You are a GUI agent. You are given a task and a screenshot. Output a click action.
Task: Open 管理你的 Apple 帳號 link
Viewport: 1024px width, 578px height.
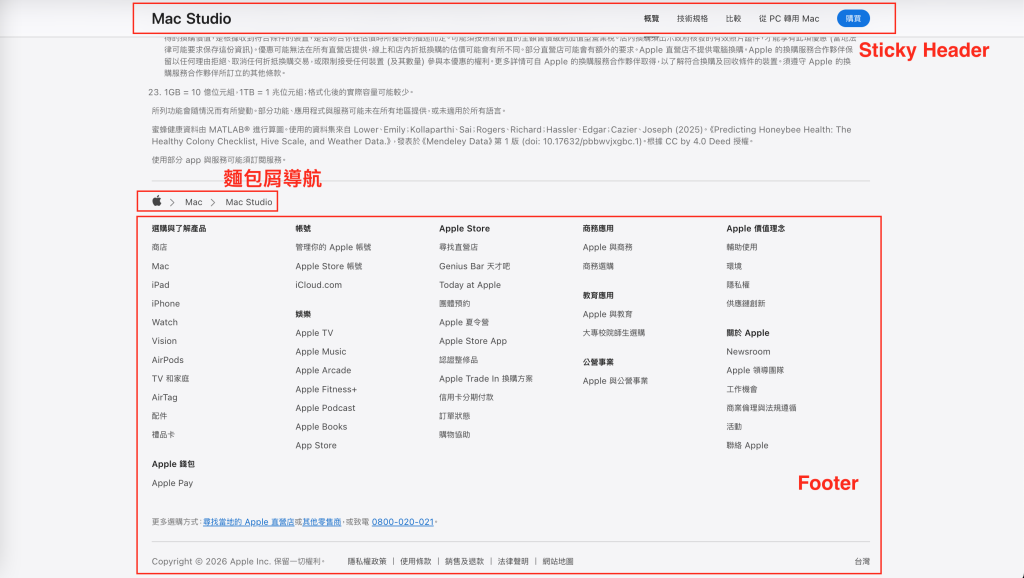pyautogui.click(x=333, y=247)
